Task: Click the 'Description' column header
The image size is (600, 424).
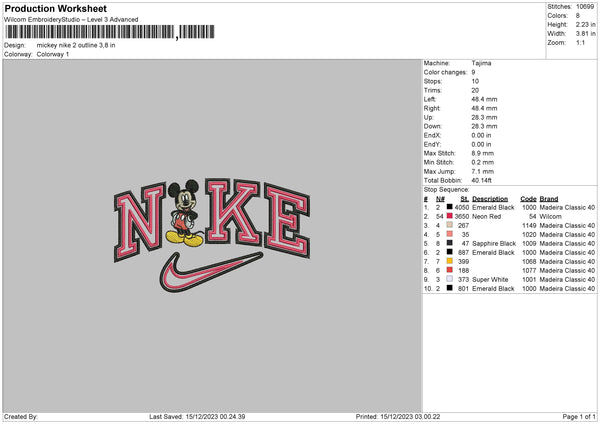Action: pyautogui.click(x=490, y=199)
